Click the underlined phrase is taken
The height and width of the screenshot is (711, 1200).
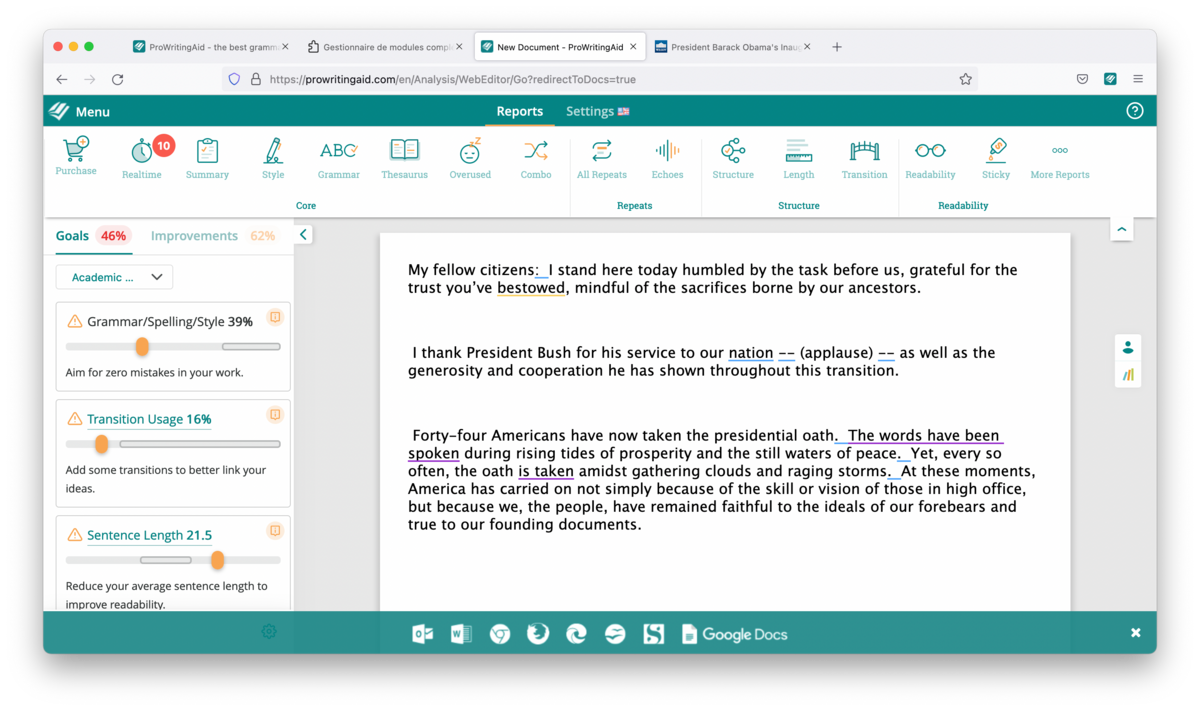[546, 471]
